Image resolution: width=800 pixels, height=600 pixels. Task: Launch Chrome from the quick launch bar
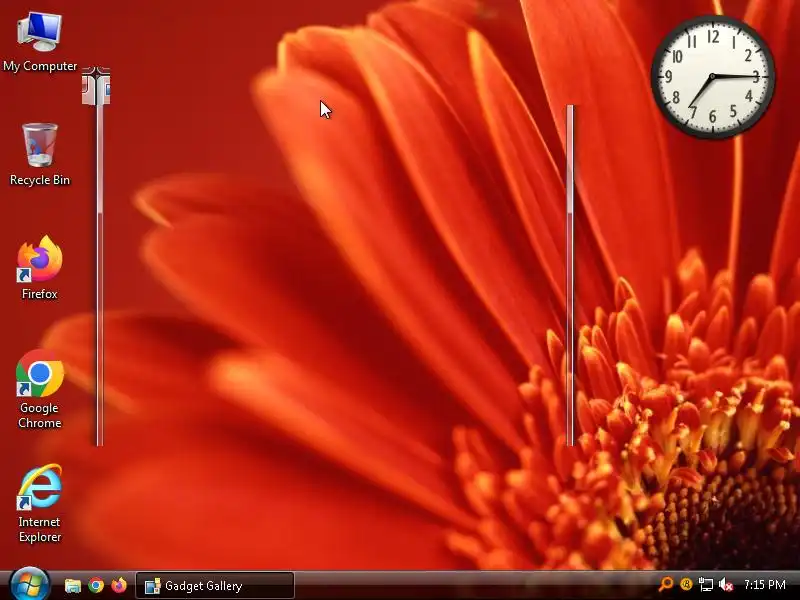pyautogui.click(x=96, y=585)
